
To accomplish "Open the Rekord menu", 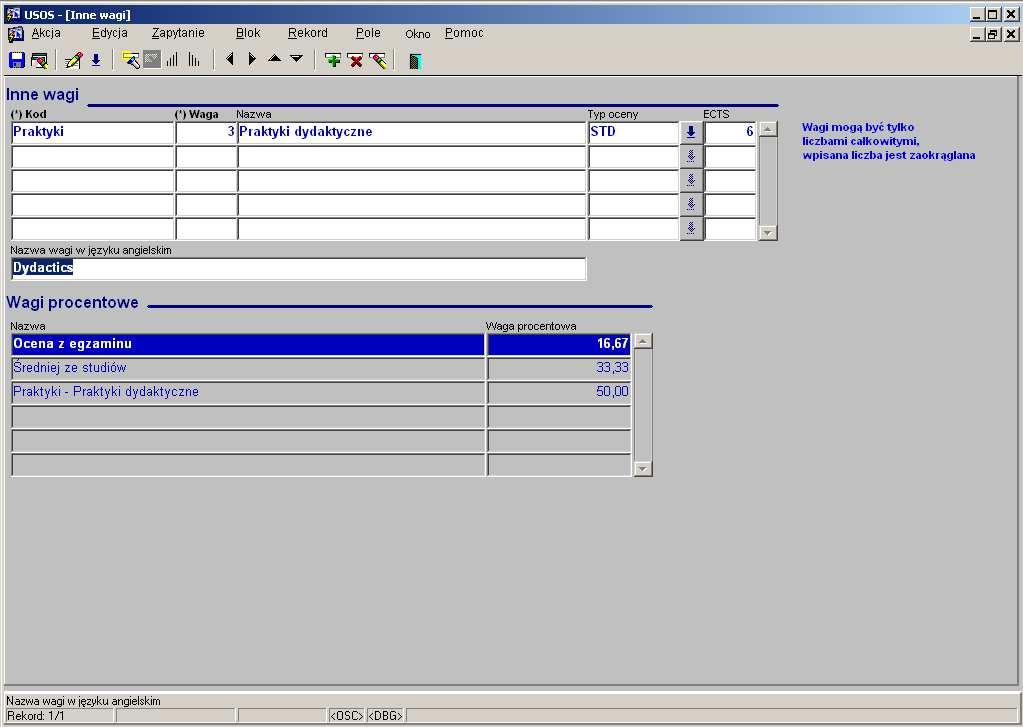I will point(307,33).
